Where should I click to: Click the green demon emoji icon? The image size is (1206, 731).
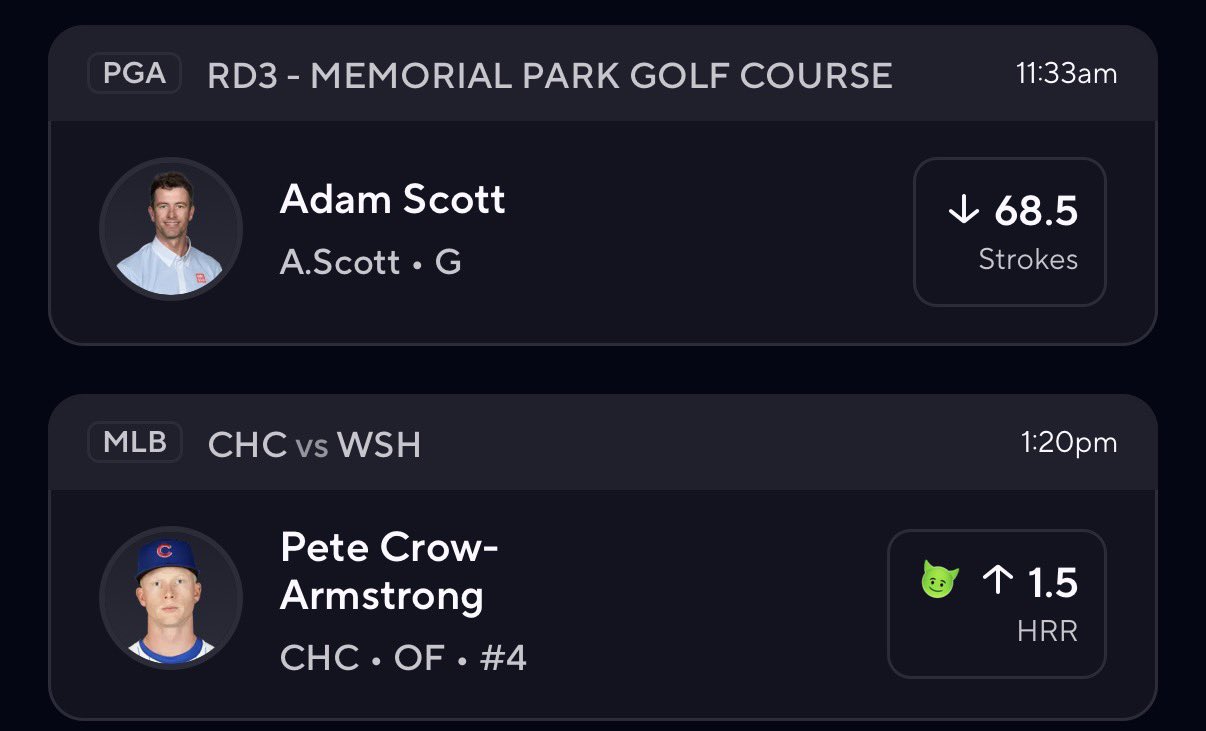[940, 581]
